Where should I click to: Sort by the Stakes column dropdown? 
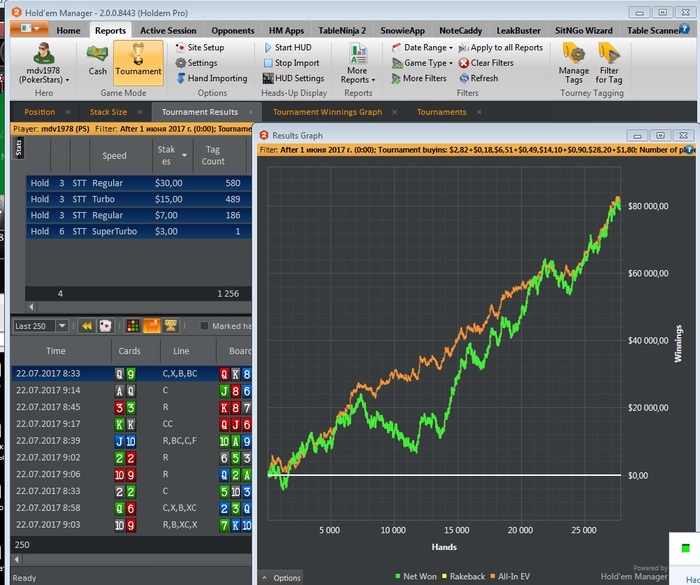click(x=184, y=155)
